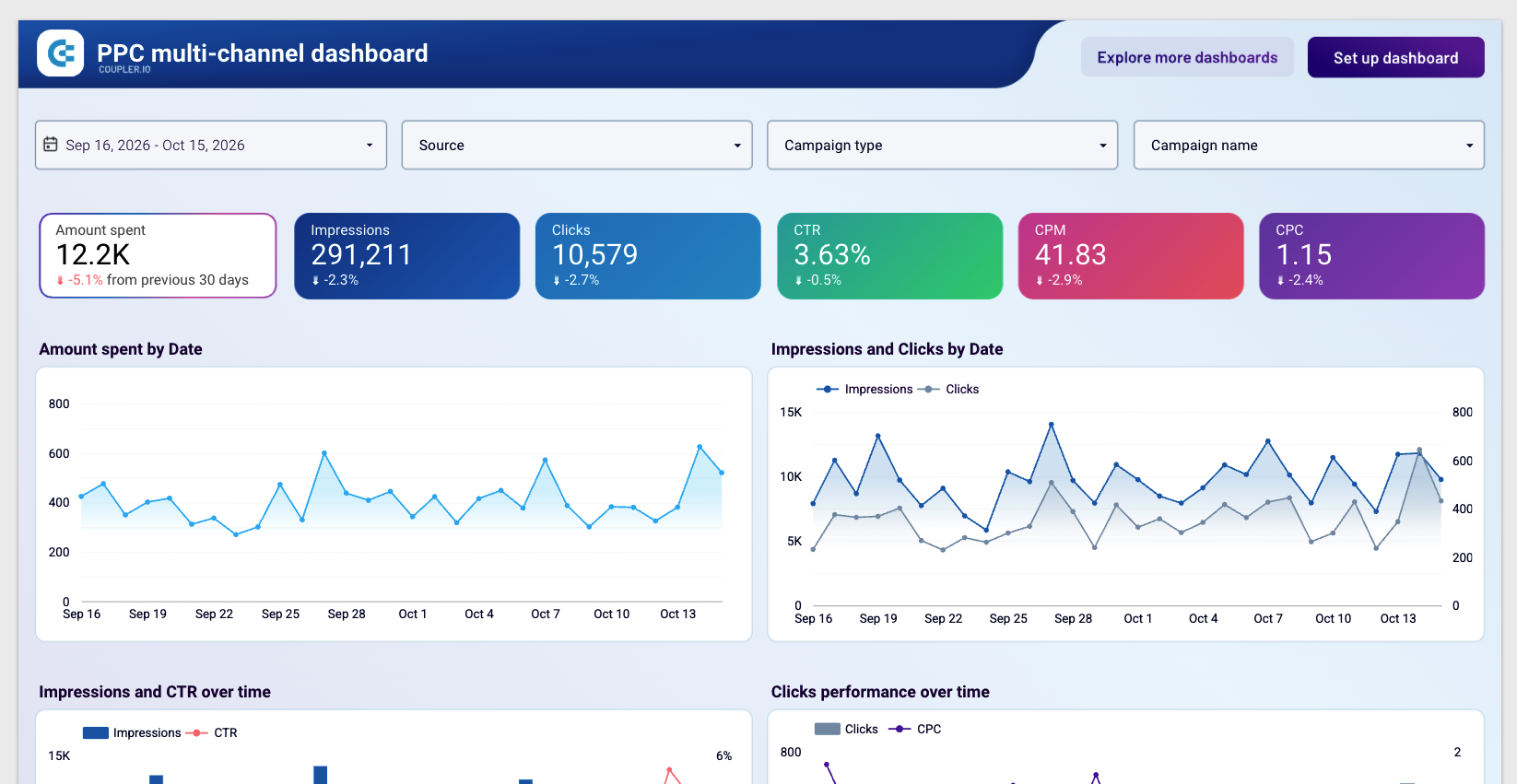1517x784 pixels.
Task: Click the 12.2K amount spent value
Action: point(93,254)
